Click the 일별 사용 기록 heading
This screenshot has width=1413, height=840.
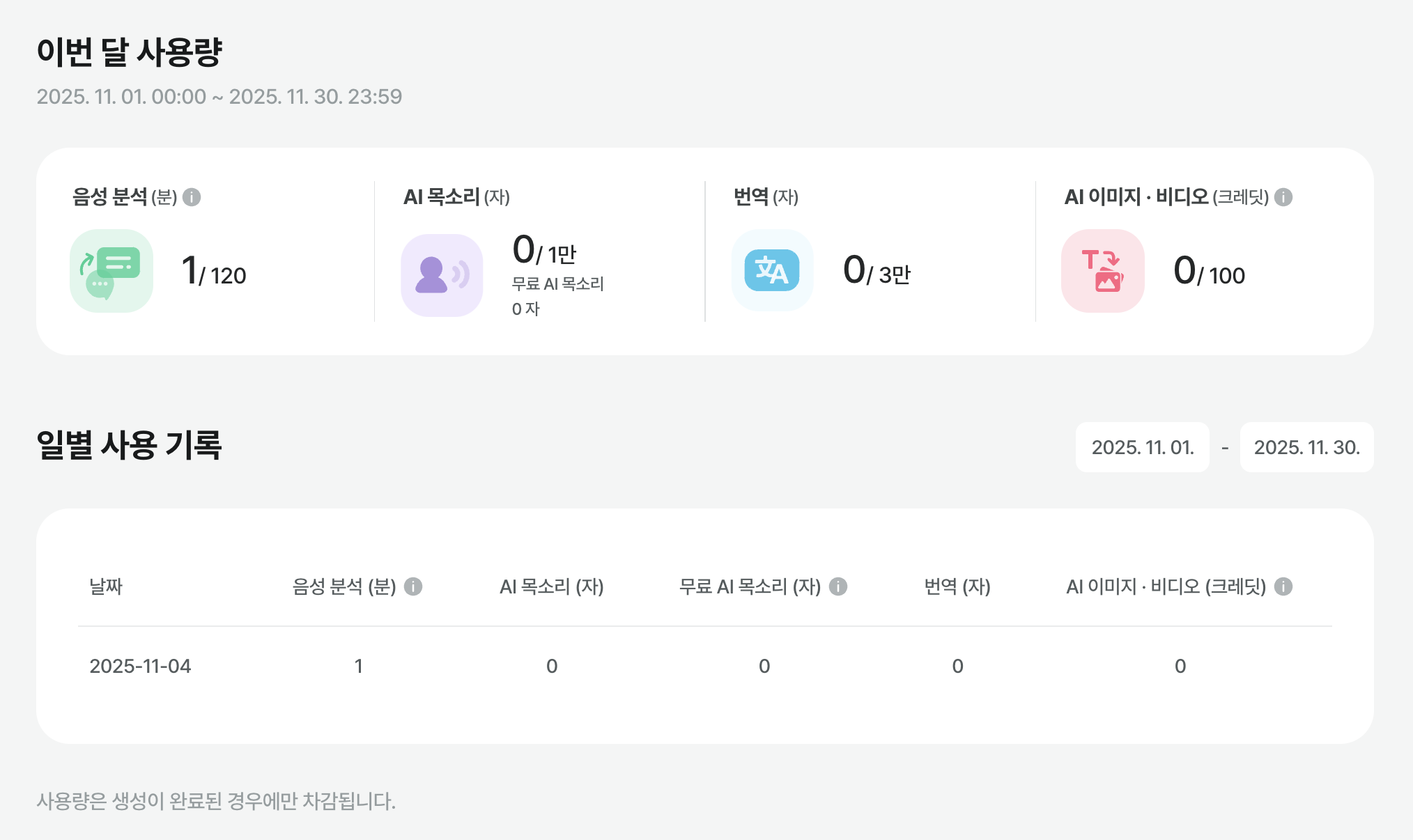pyautogui.click(x=129, y=445)
